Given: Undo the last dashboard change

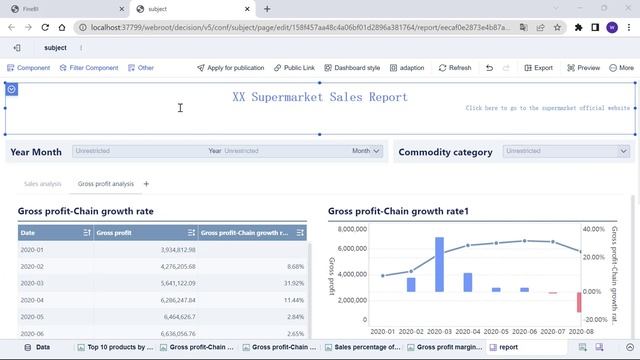Looking at the screenshot, I should coord(489,68).
